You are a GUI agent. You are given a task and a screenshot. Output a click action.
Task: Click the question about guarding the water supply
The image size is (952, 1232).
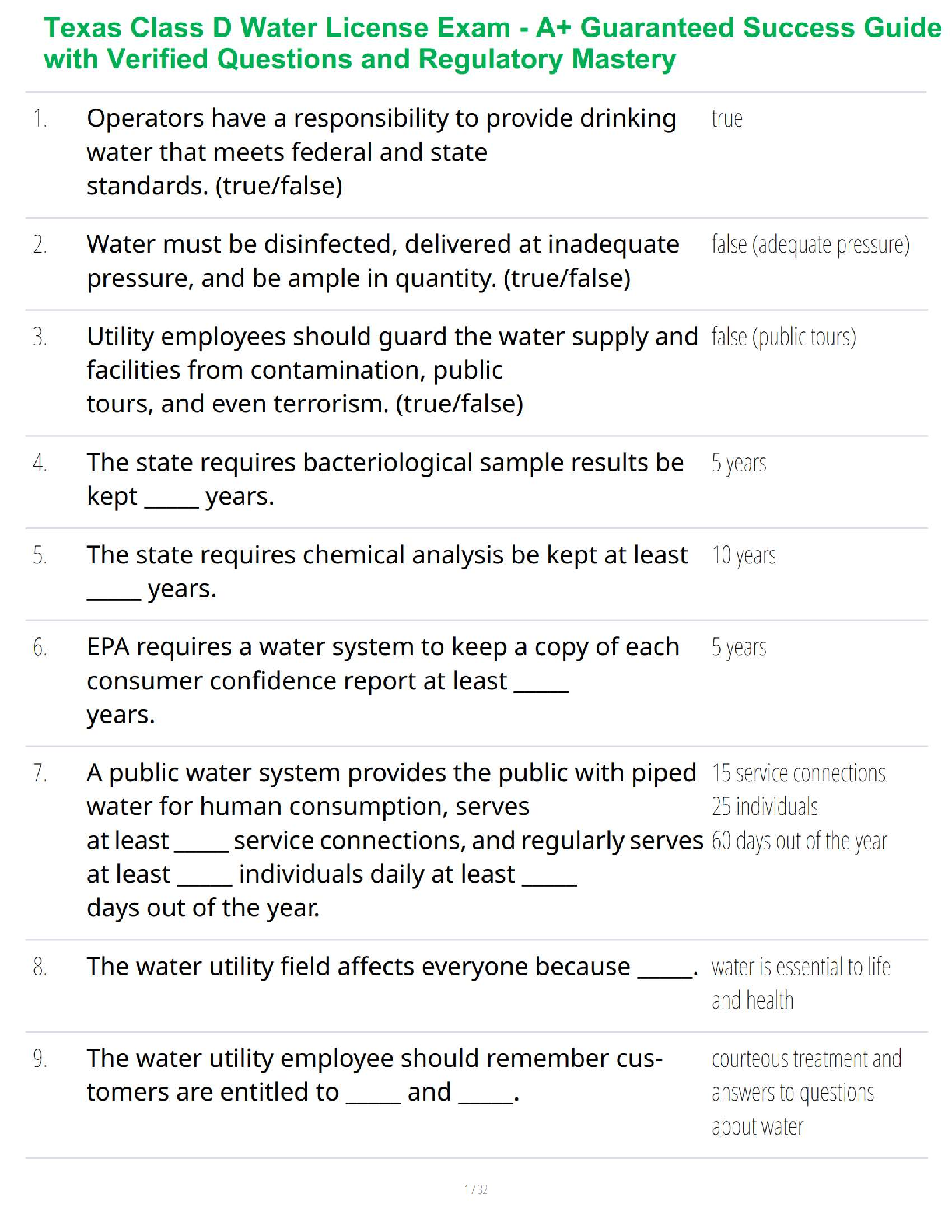click(x=392, y=369)
